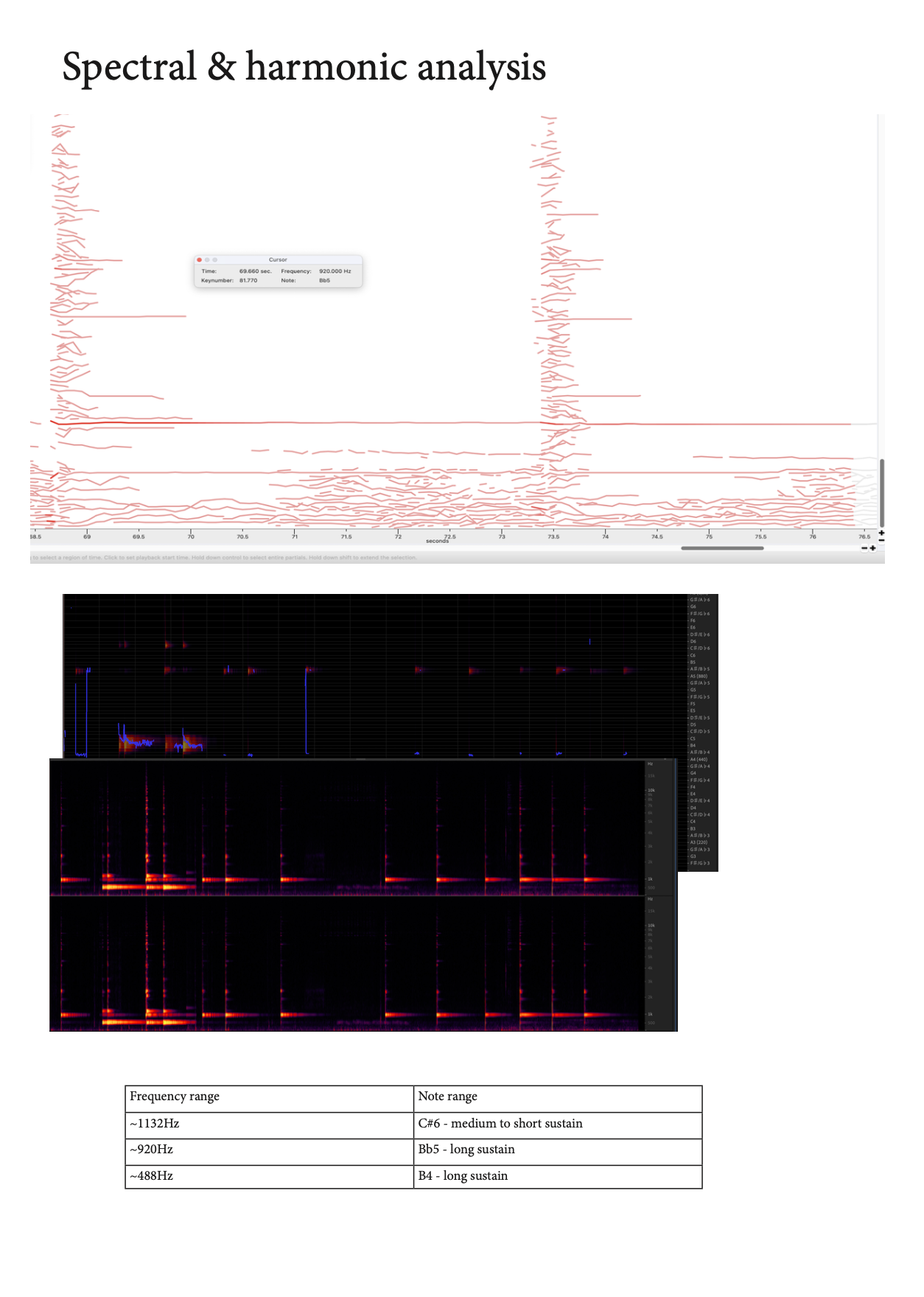Click the pitch-tracking spectrogram with blue contour
The image size is (924, 1297).
click(x=374, y=676)
